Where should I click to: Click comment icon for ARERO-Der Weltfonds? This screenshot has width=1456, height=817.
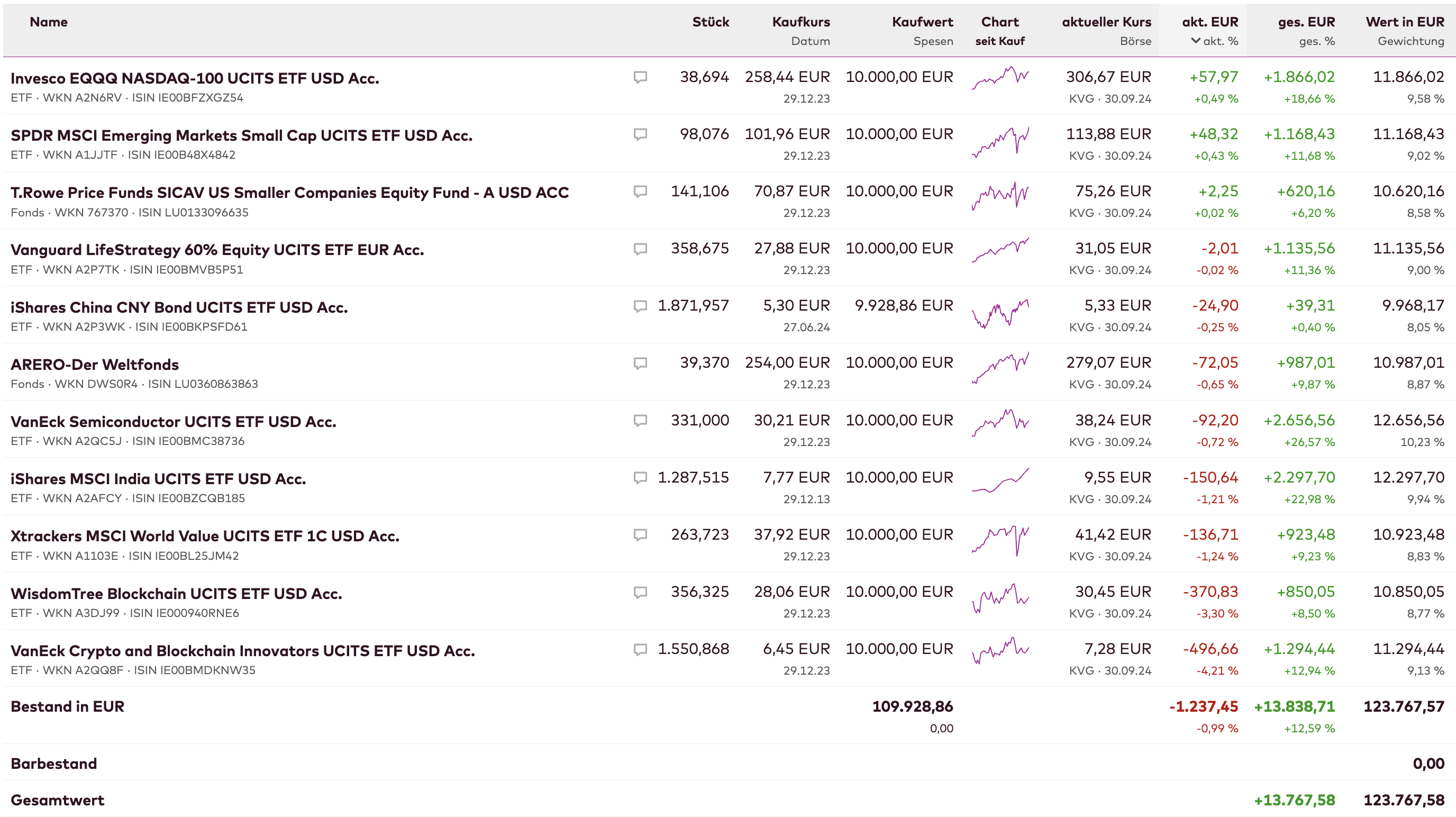[640, 363]
